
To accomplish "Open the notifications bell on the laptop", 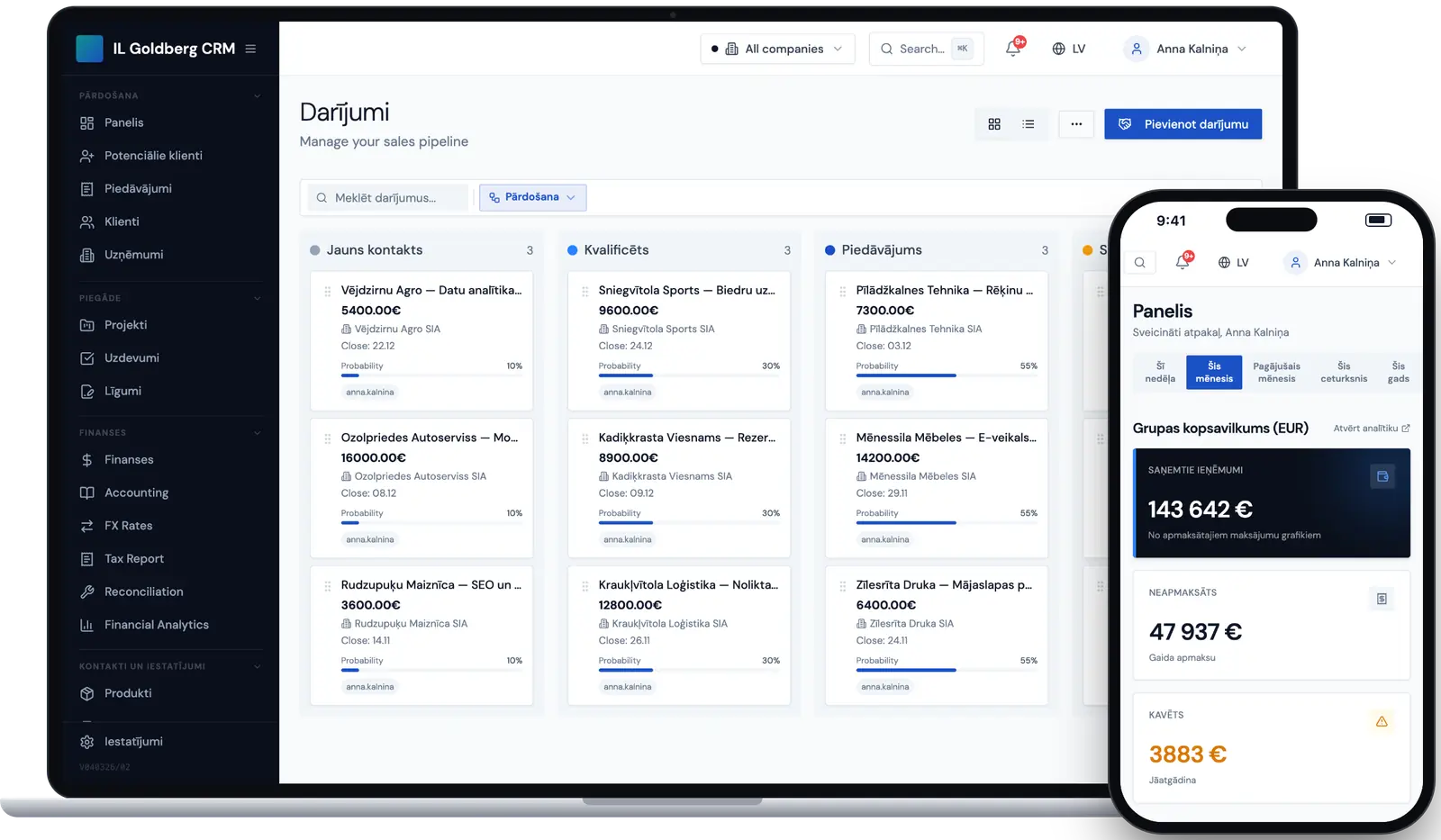I will [x=1013, y=49].
